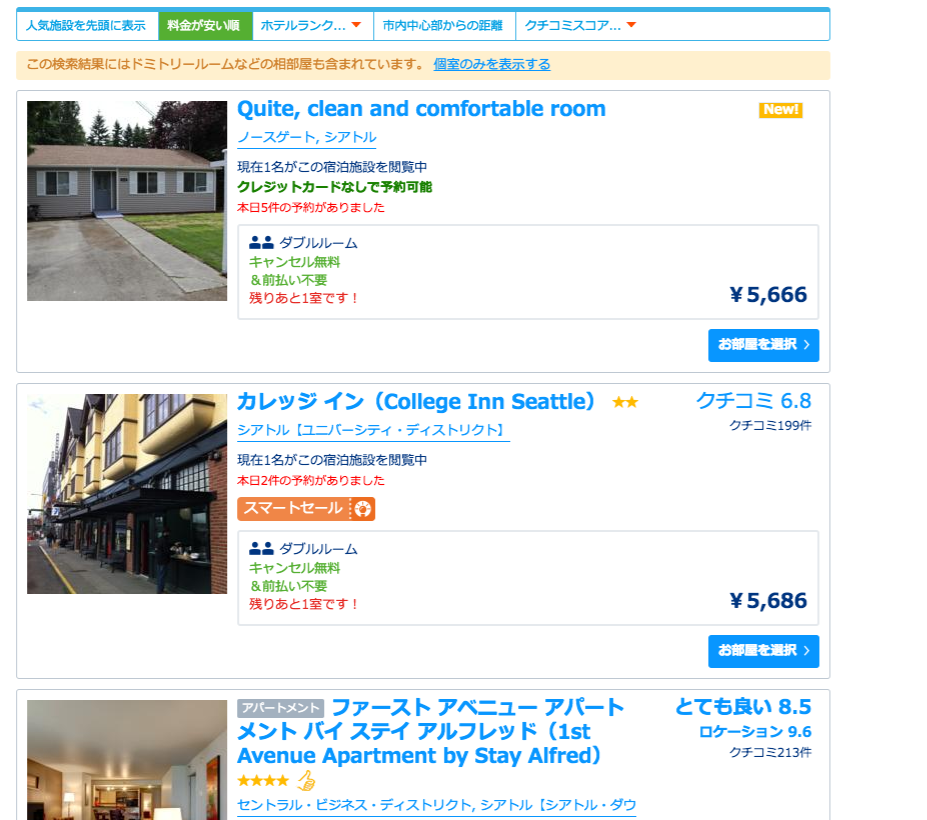
Task: Click お部屋を選択 for the ¥5,666 room
Action: [763, 345]
